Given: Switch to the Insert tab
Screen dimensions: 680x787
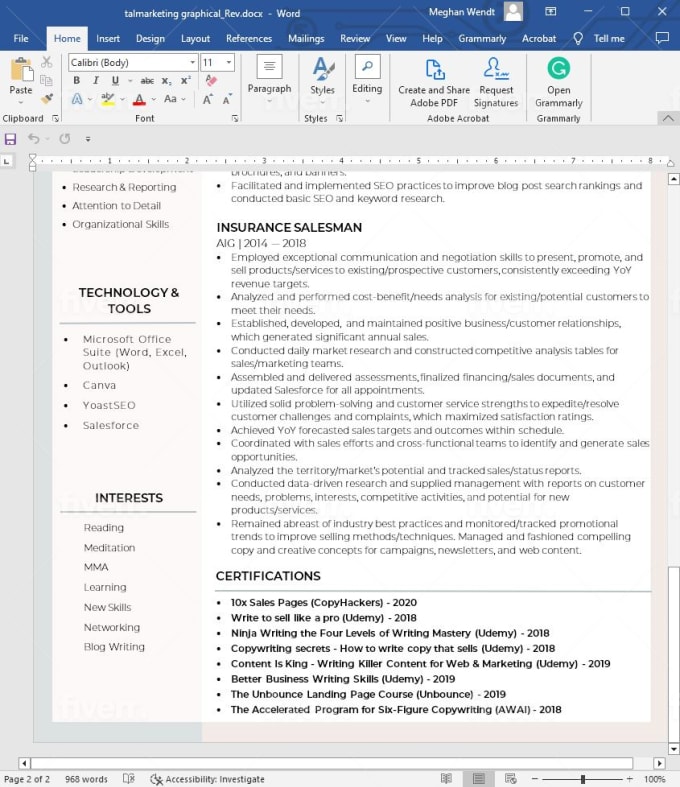Looking at the screenshot, I should tap(108, 39).
